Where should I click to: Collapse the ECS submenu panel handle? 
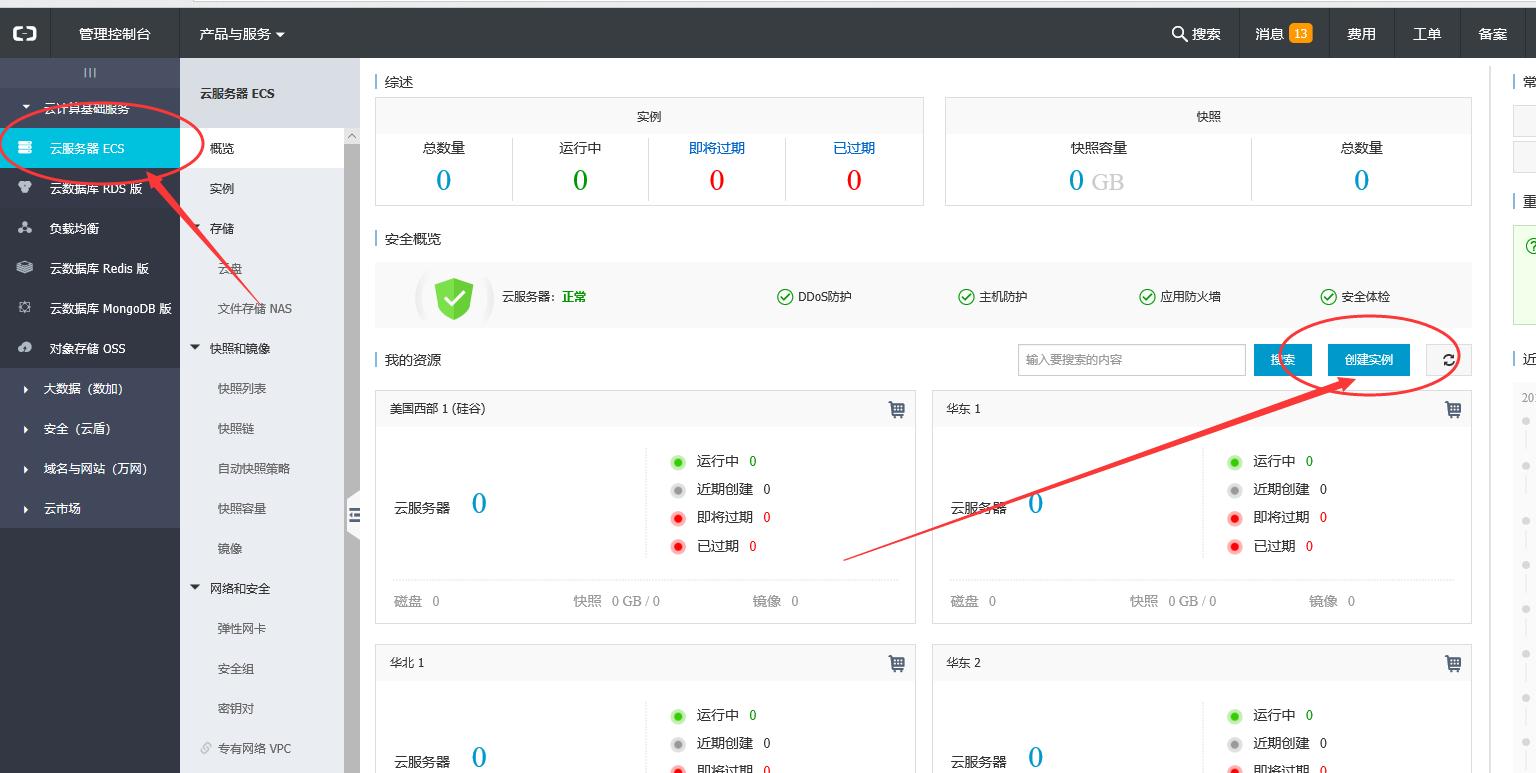(x=353, y=515)
